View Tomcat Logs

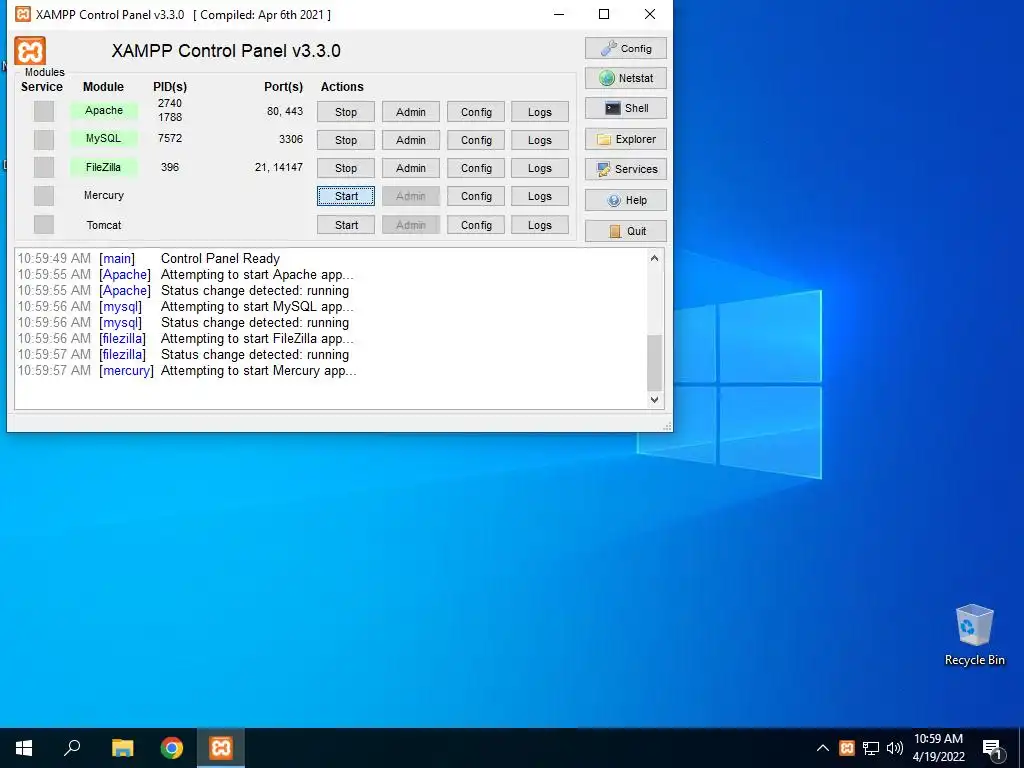540,225
